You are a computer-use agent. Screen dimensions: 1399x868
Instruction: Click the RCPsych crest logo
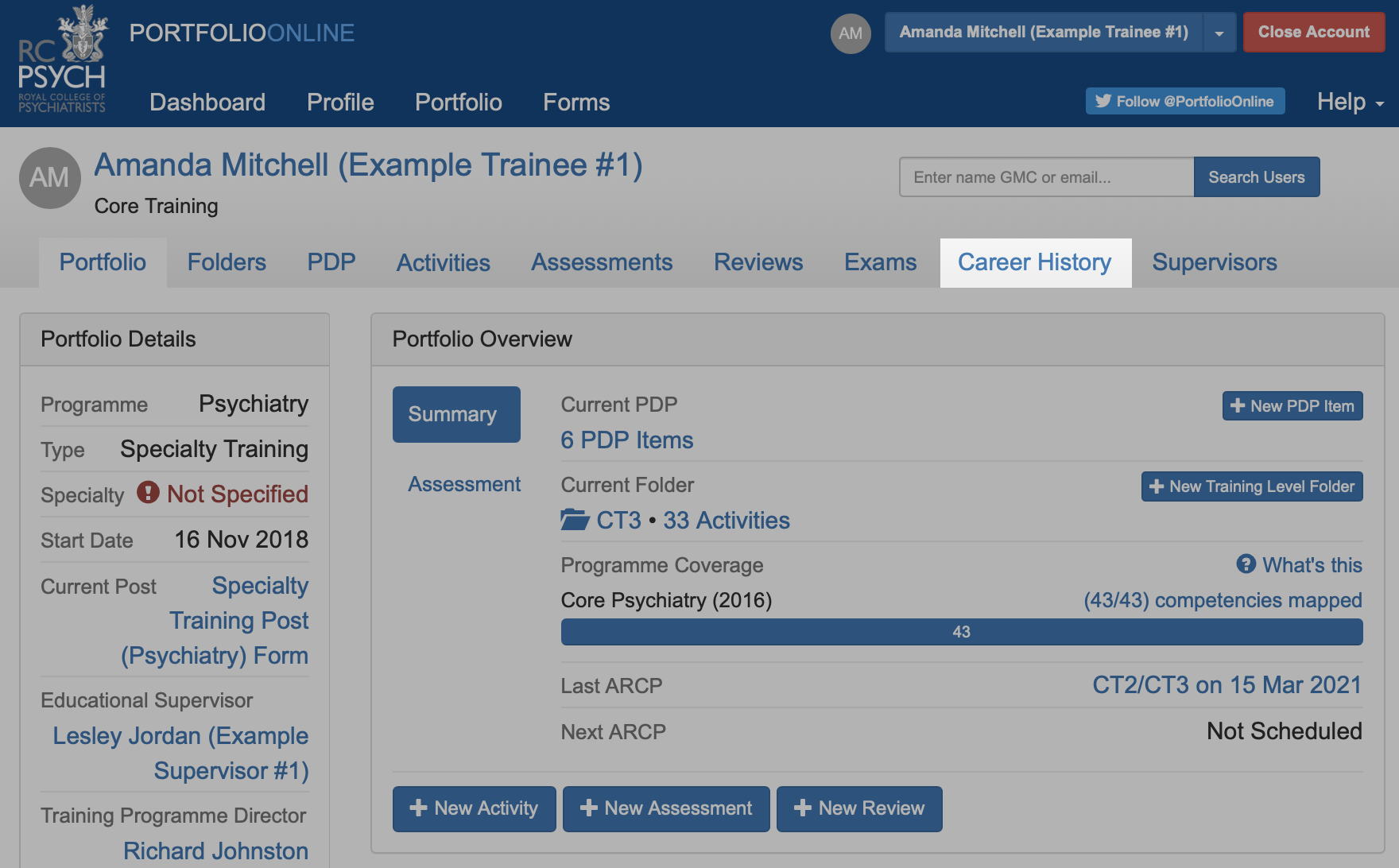pos(62,60)
